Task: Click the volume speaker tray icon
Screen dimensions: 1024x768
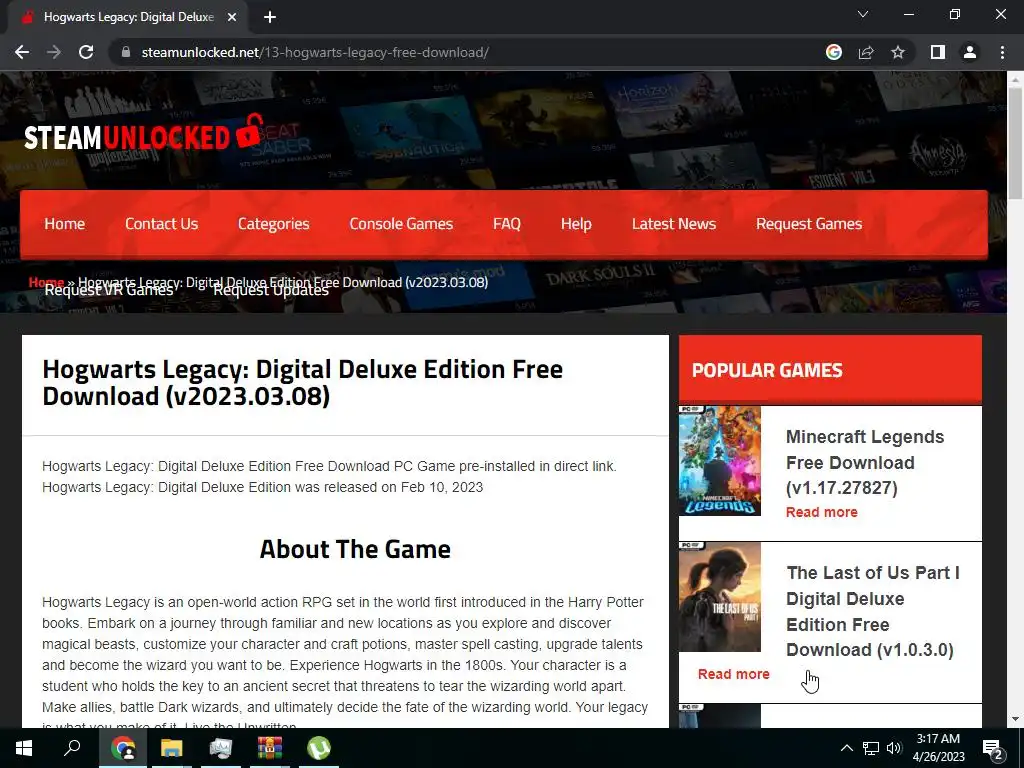Action: coord(894,748)
